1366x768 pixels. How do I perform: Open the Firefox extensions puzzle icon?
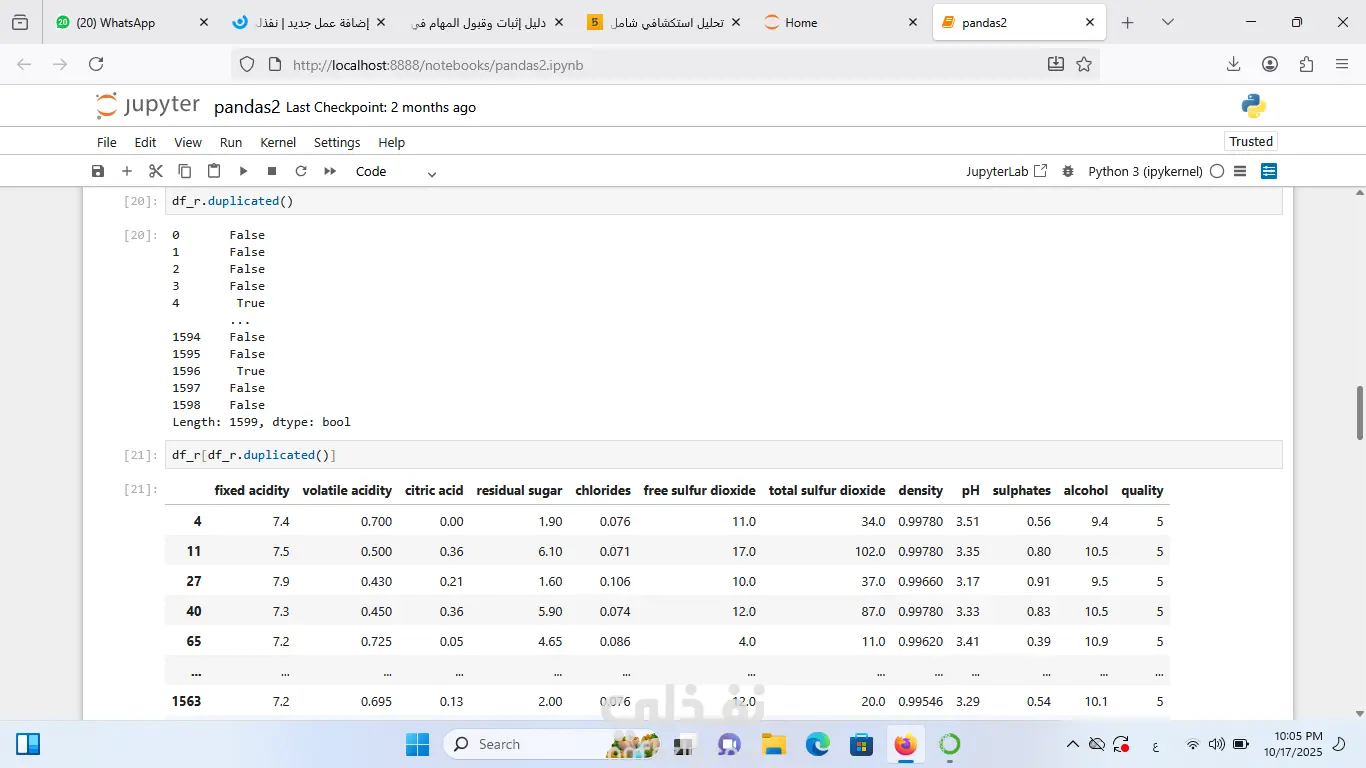pyautogui.click(x=1306, y=64)
